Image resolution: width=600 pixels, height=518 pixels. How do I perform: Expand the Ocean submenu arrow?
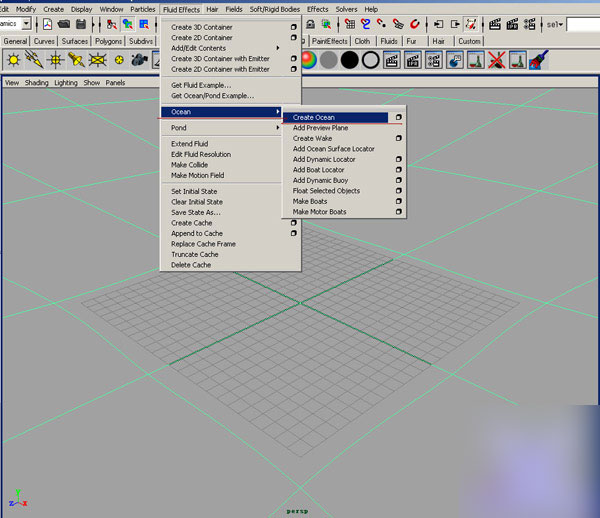tap(277, 112)
